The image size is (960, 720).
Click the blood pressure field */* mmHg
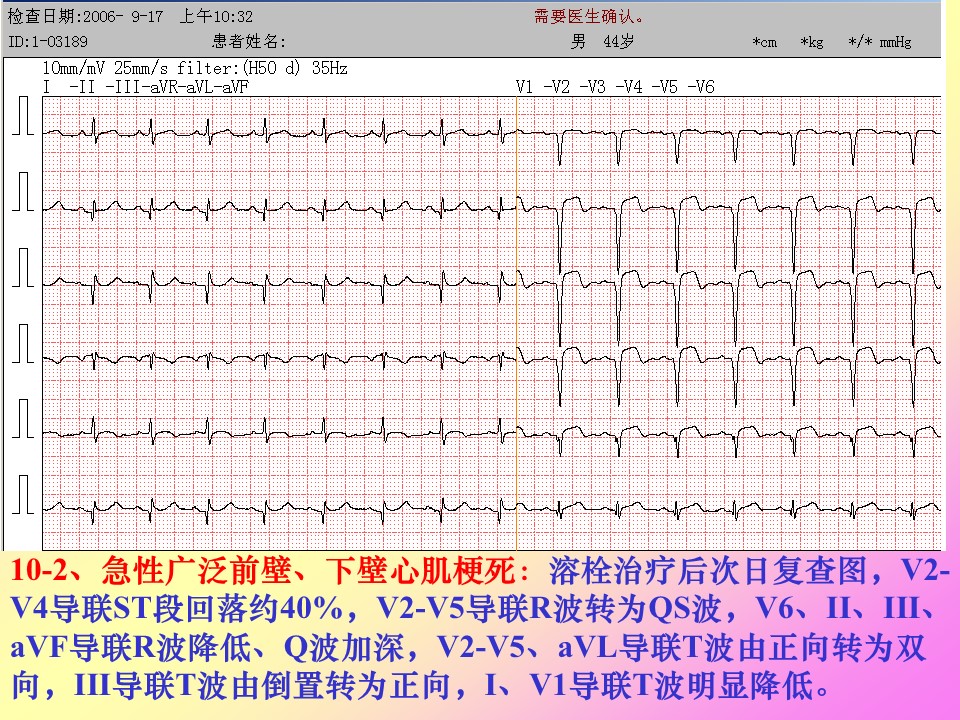(880, 42)
